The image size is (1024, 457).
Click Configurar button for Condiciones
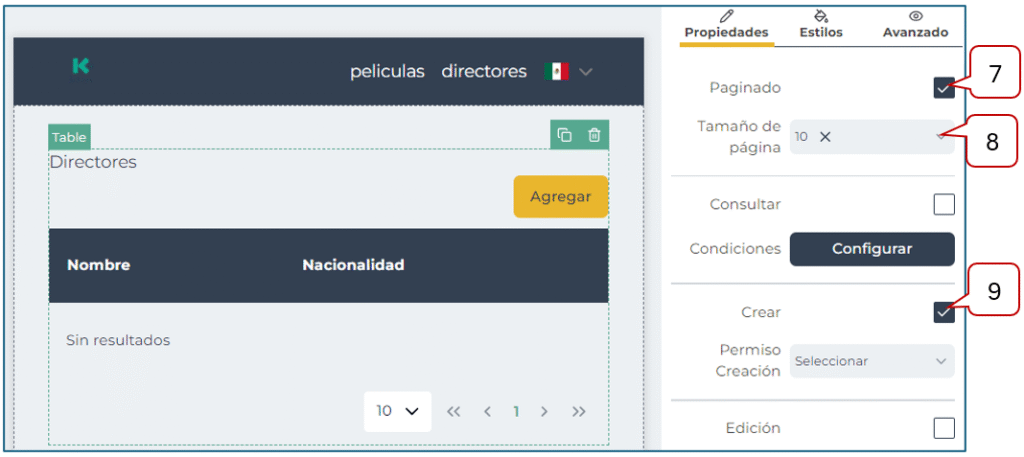click(x=871, y=249)
